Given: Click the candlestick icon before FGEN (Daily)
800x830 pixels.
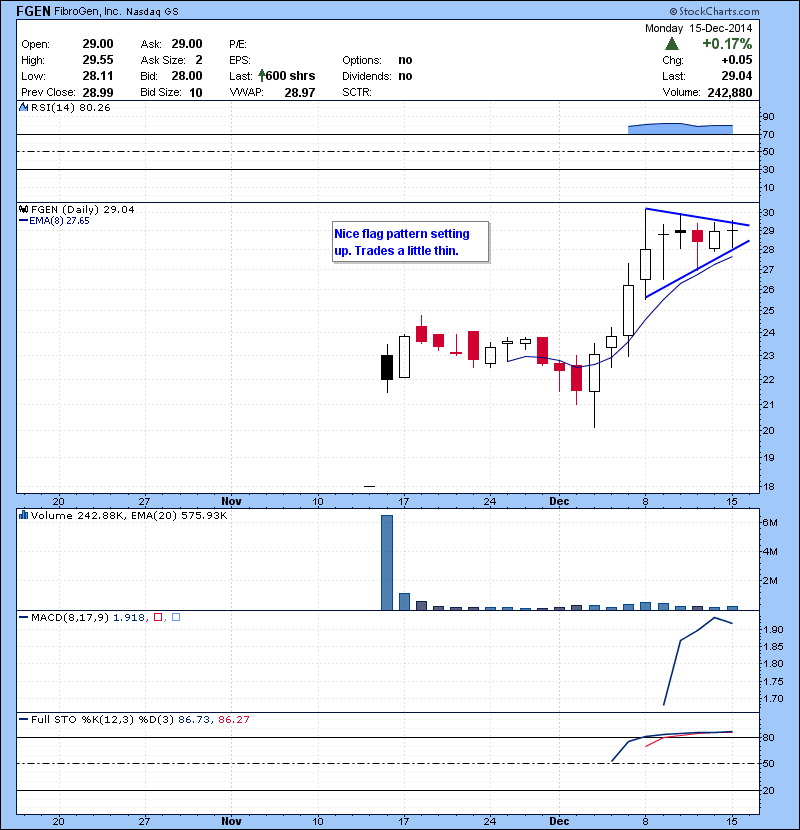Looking at the screenshot, I should click(x=23, y=209).
